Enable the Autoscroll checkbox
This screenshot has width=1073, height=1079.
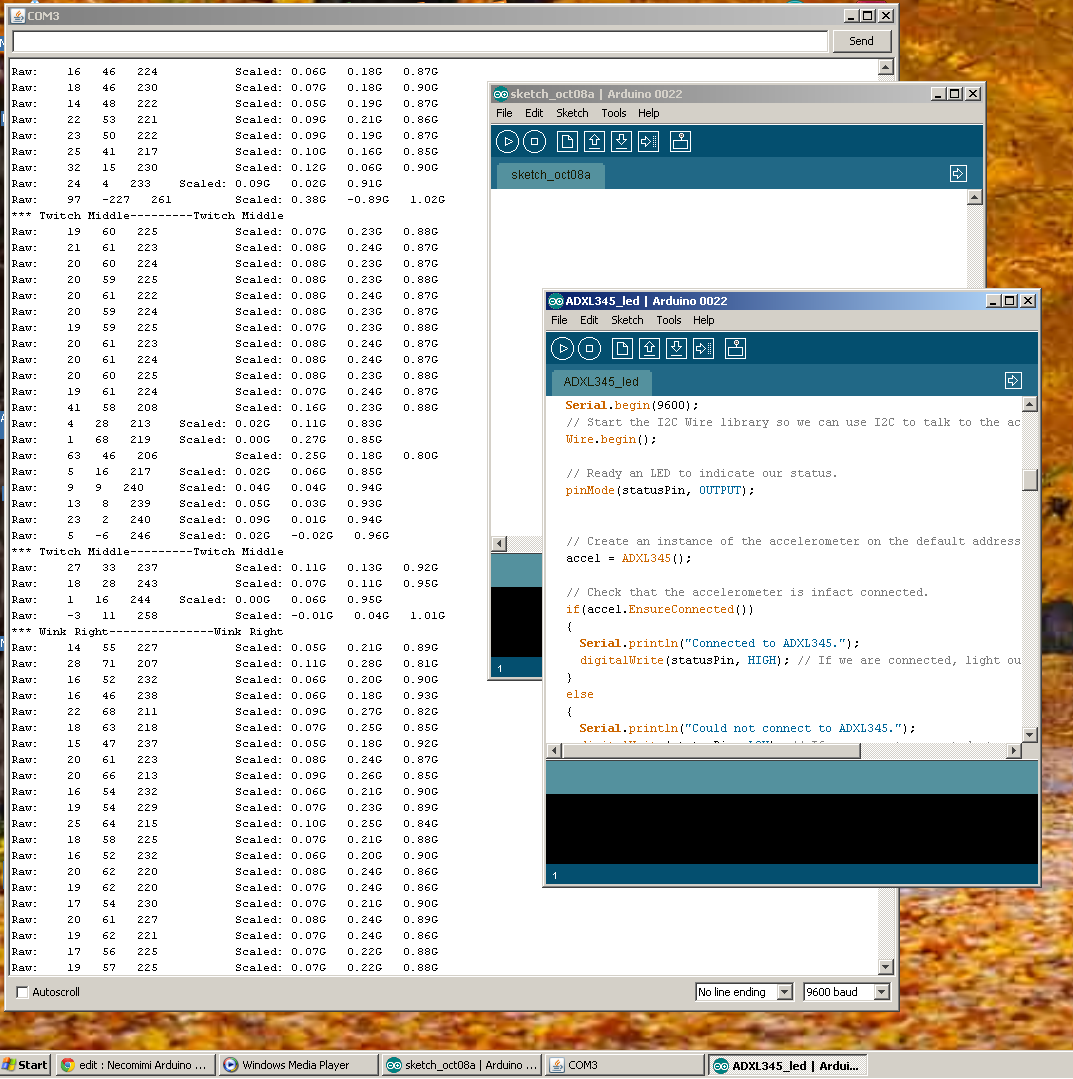pyautogui.click(x=22, y=992)
